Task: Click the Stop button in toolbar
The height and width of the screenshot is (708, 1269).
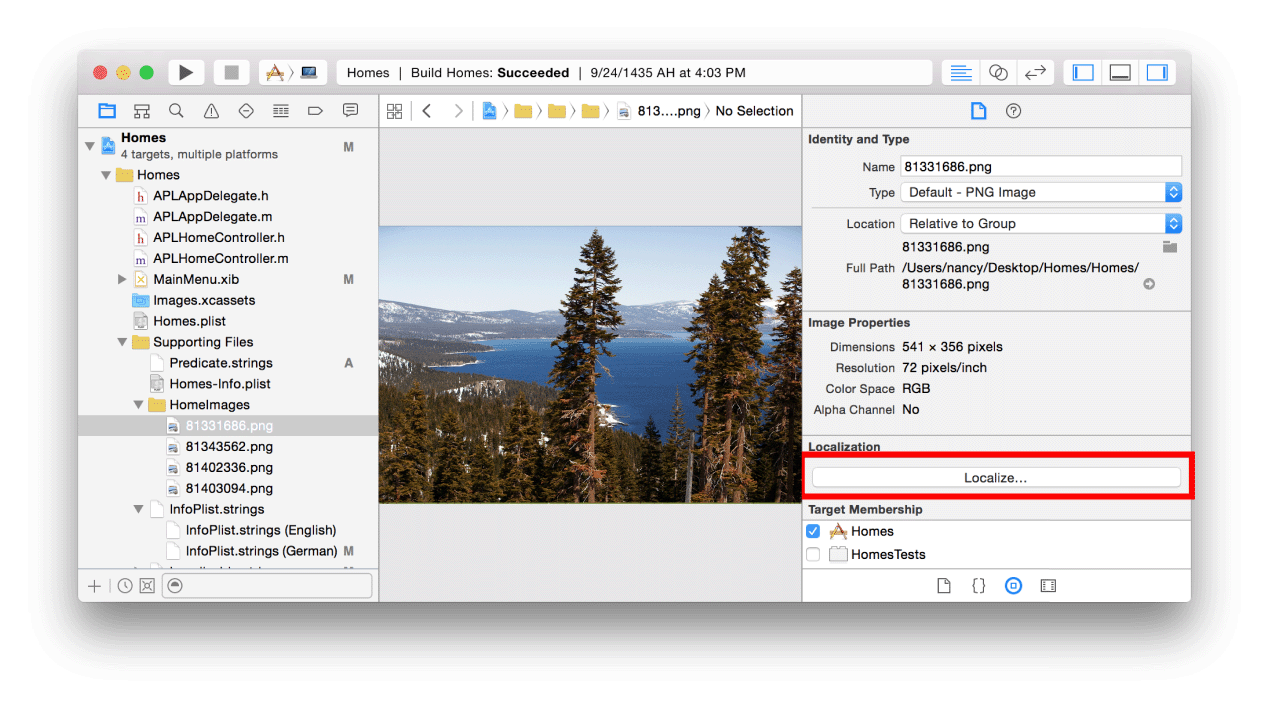Action: 232,73
